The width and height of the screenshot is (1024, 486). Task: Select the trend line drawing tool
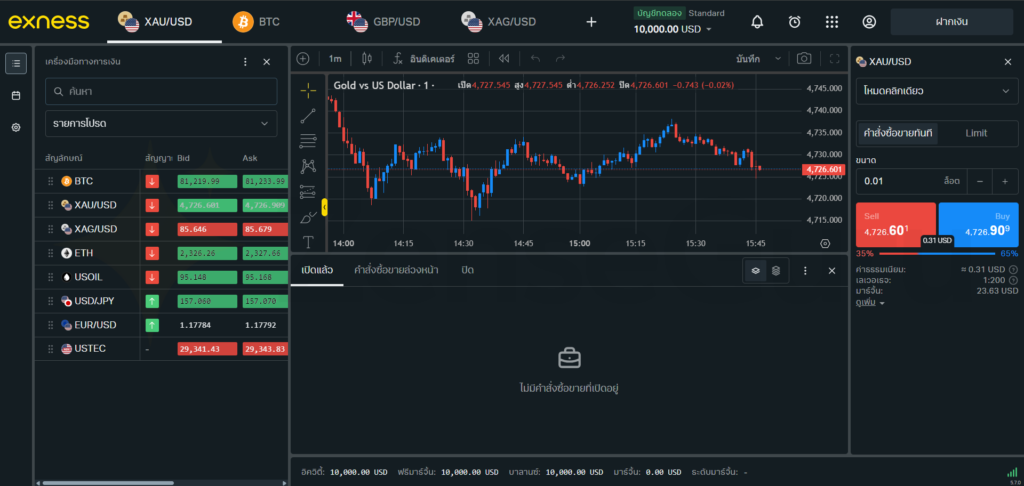(308, 116)
